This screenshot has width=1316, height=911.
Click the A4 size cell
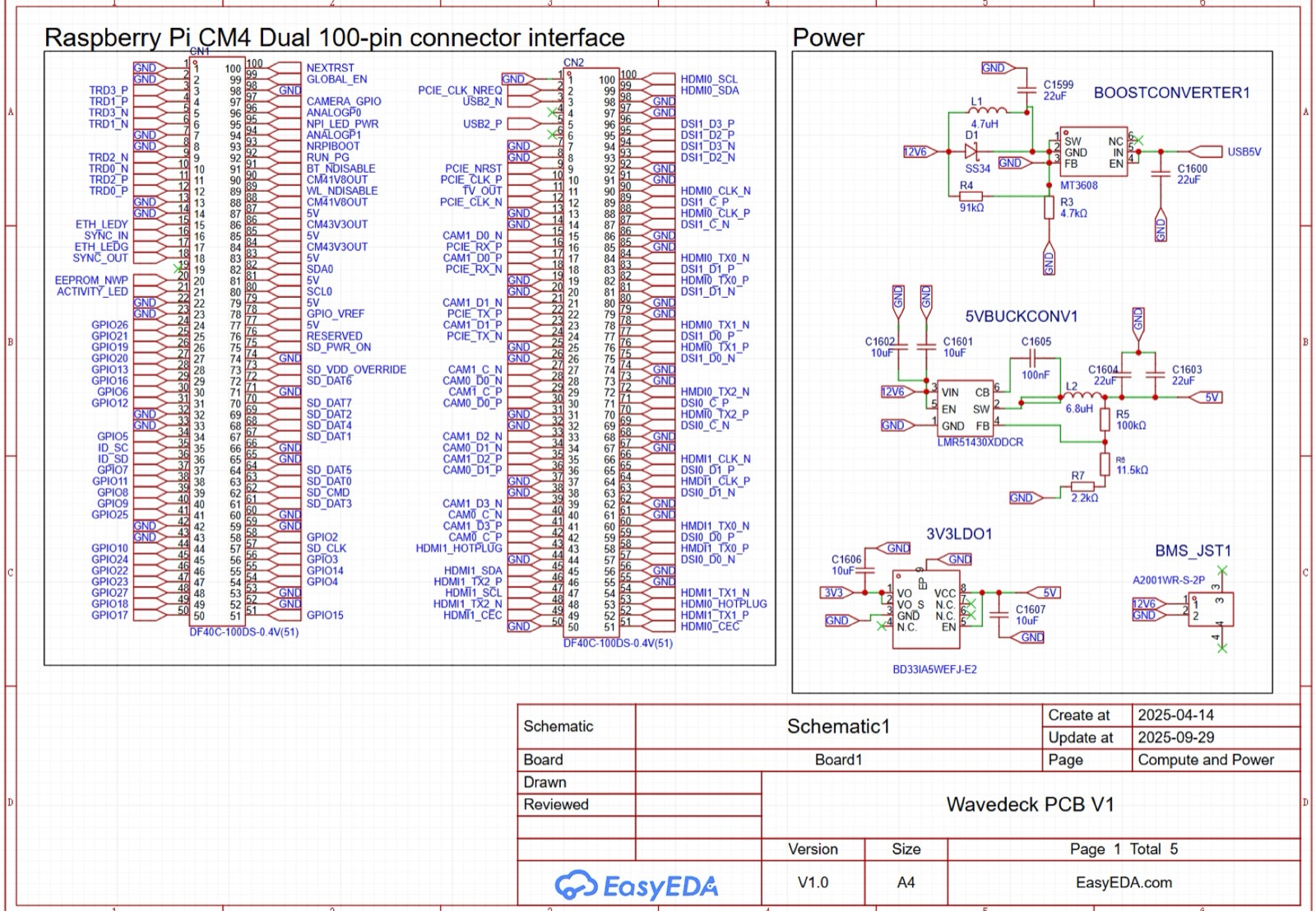click(x=906, y=882)
